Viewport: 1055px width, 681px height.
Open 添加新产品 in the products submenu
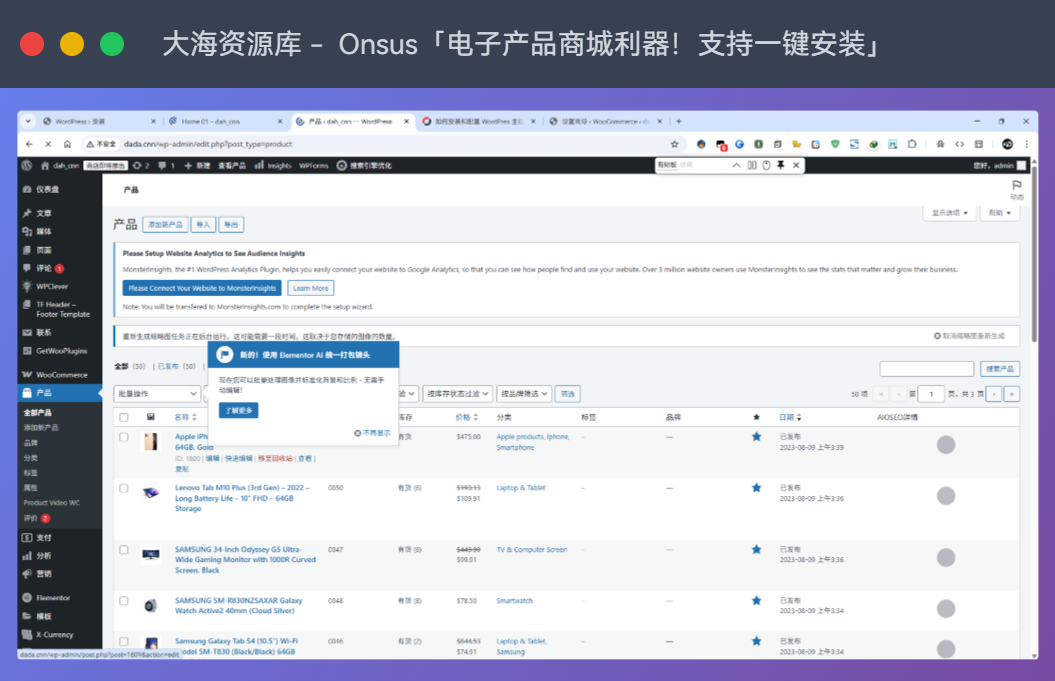tap(41, 427)
